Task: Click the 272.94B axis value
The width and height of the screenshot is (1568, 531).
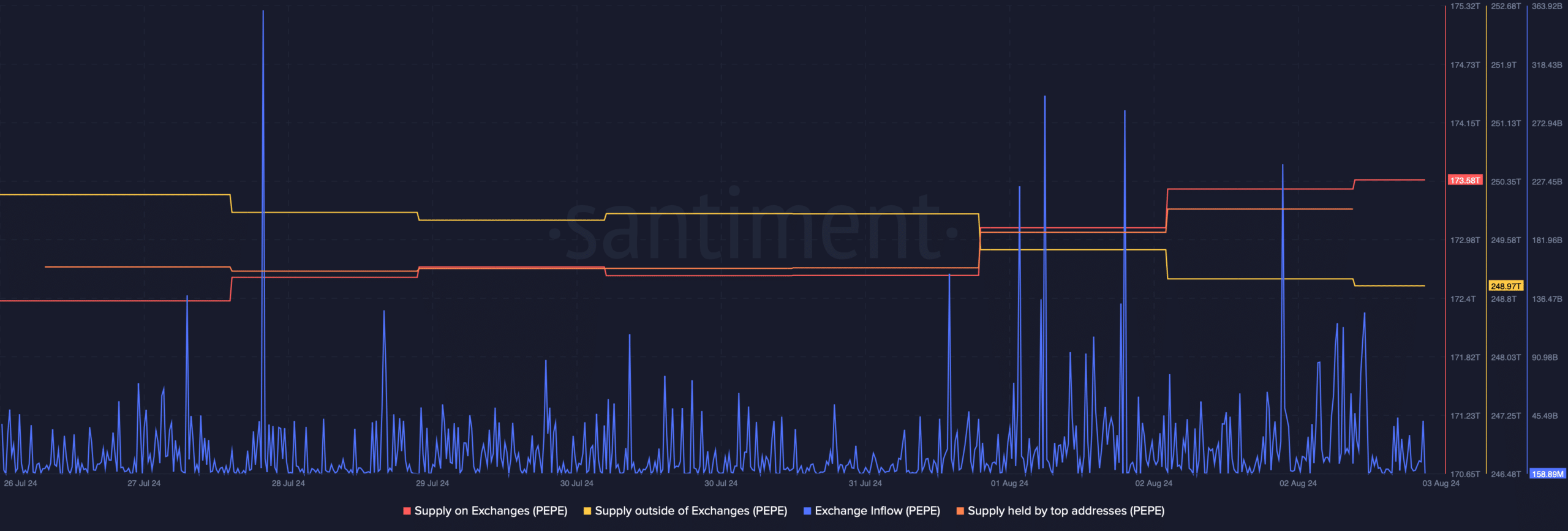Action: point(1547,123)
